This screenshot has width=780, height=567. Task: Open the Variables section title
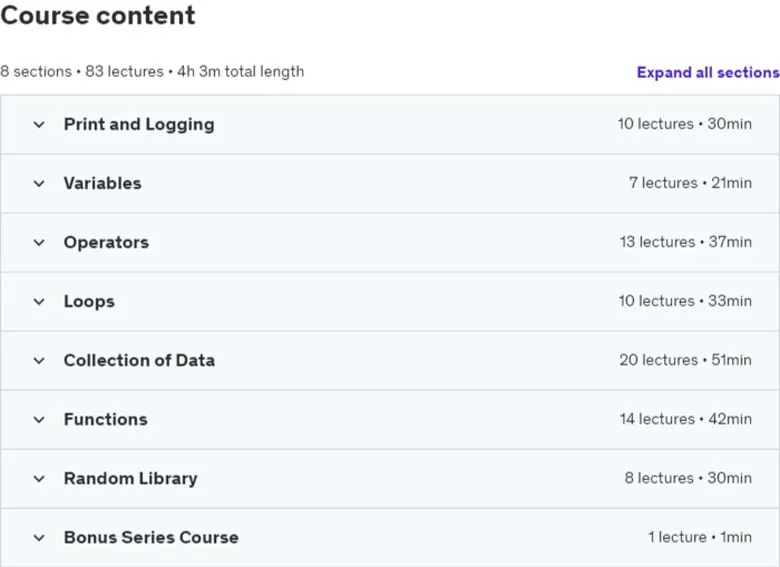pos(102,184)
